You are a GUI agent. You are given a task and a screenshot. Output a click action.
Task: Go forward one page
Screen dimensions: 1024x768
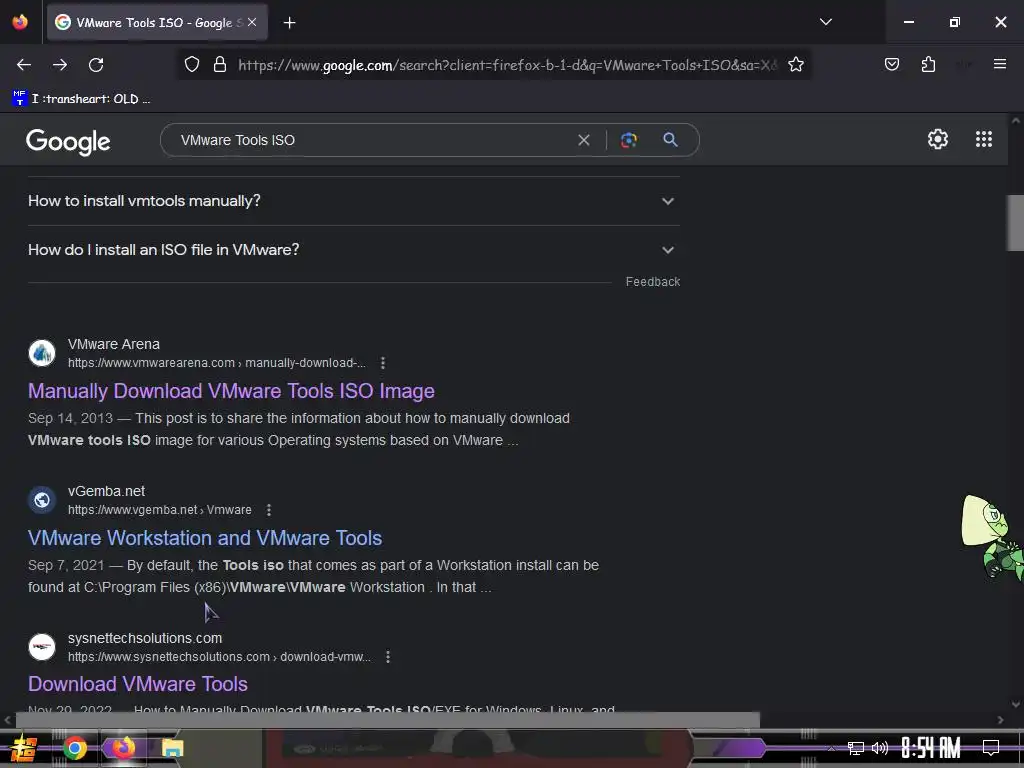(60, 65)
